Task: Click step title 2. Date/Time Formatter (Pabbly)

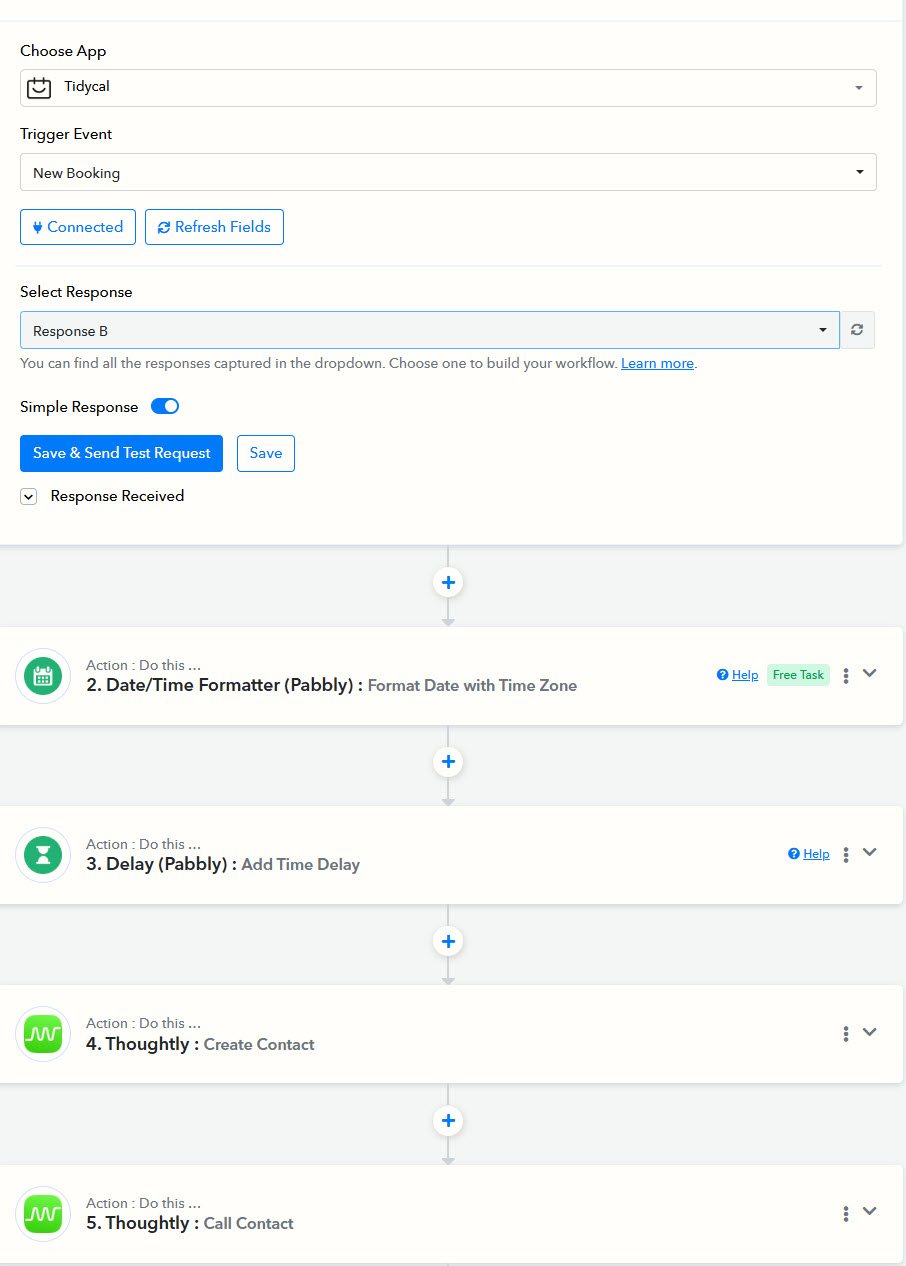Action: click(225, 685)
